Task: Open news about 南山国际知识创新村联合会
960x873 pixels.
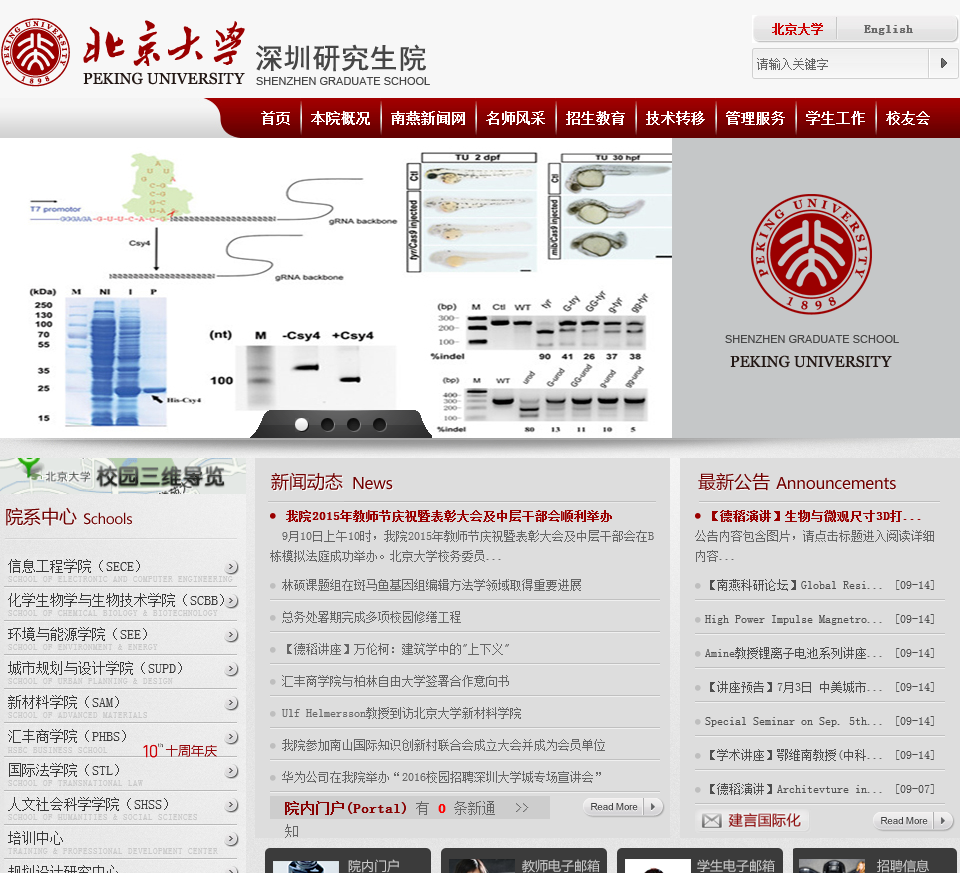Action: (443, 745)
